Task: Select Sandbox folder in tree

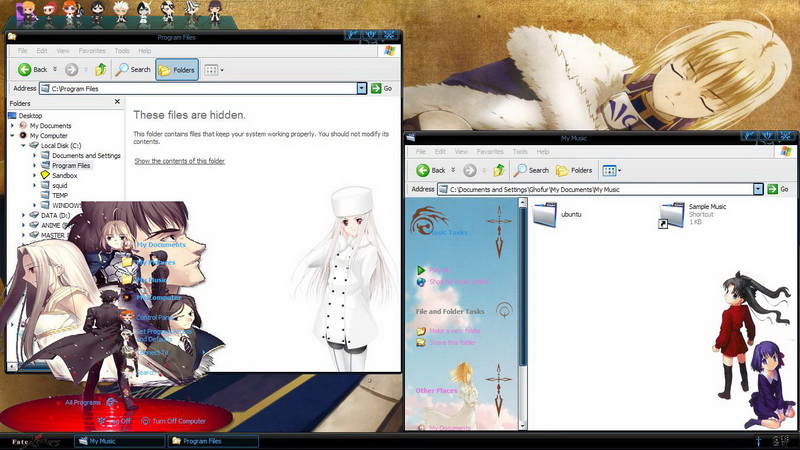Action: [x=64, y=176]
